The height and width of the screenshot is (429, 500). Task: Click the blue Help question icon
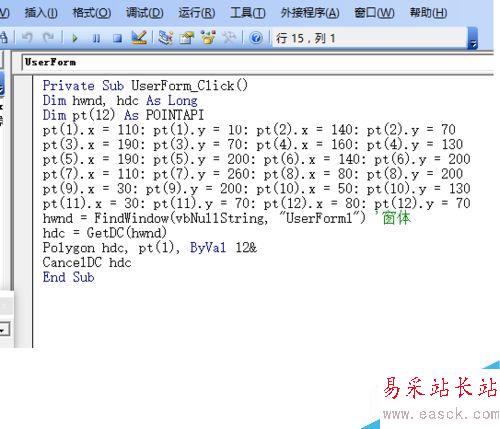tap(256, 38)
